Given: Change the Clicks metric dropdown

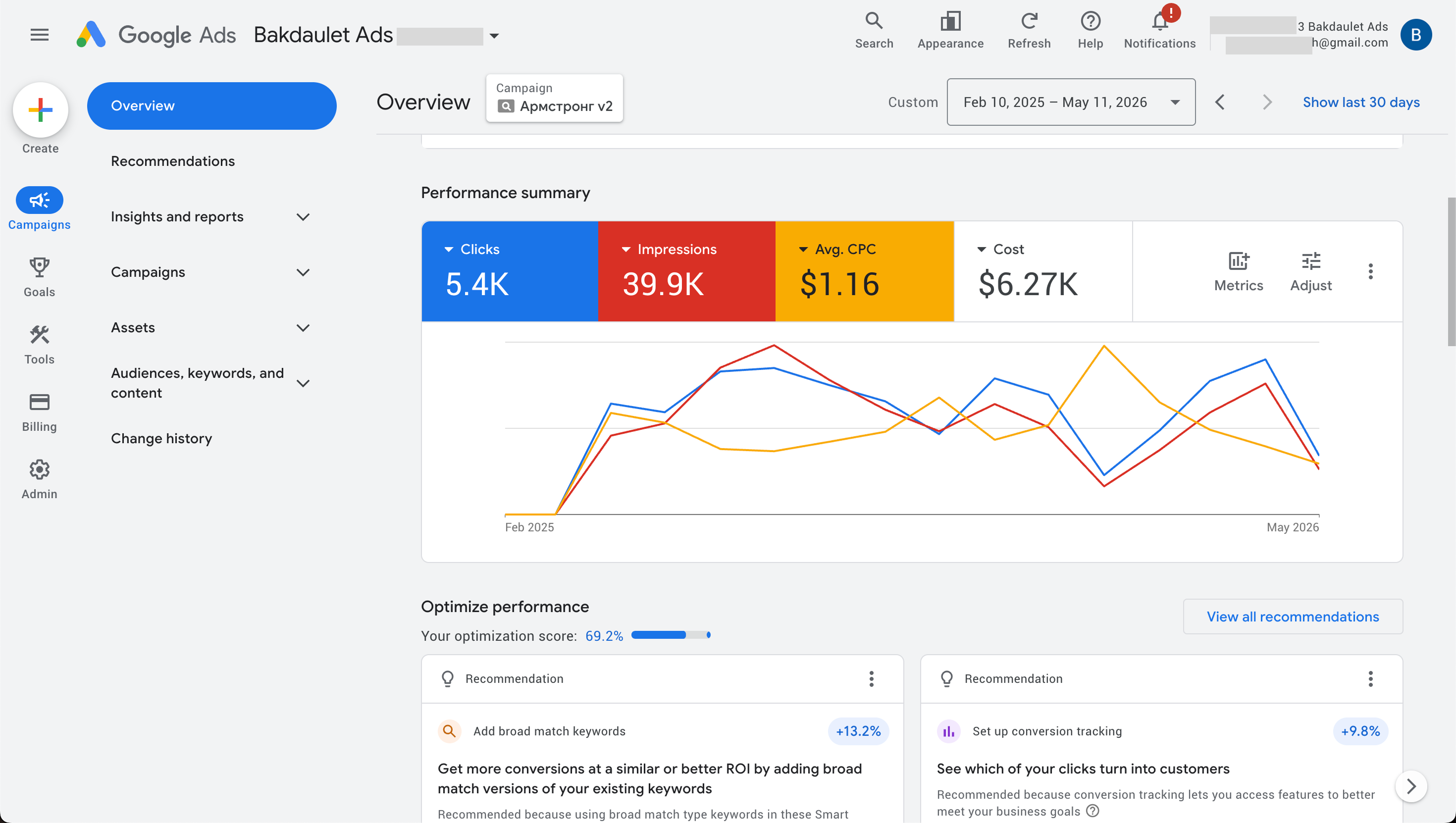Looking at the screenshot, I should [x=472, y=249].
